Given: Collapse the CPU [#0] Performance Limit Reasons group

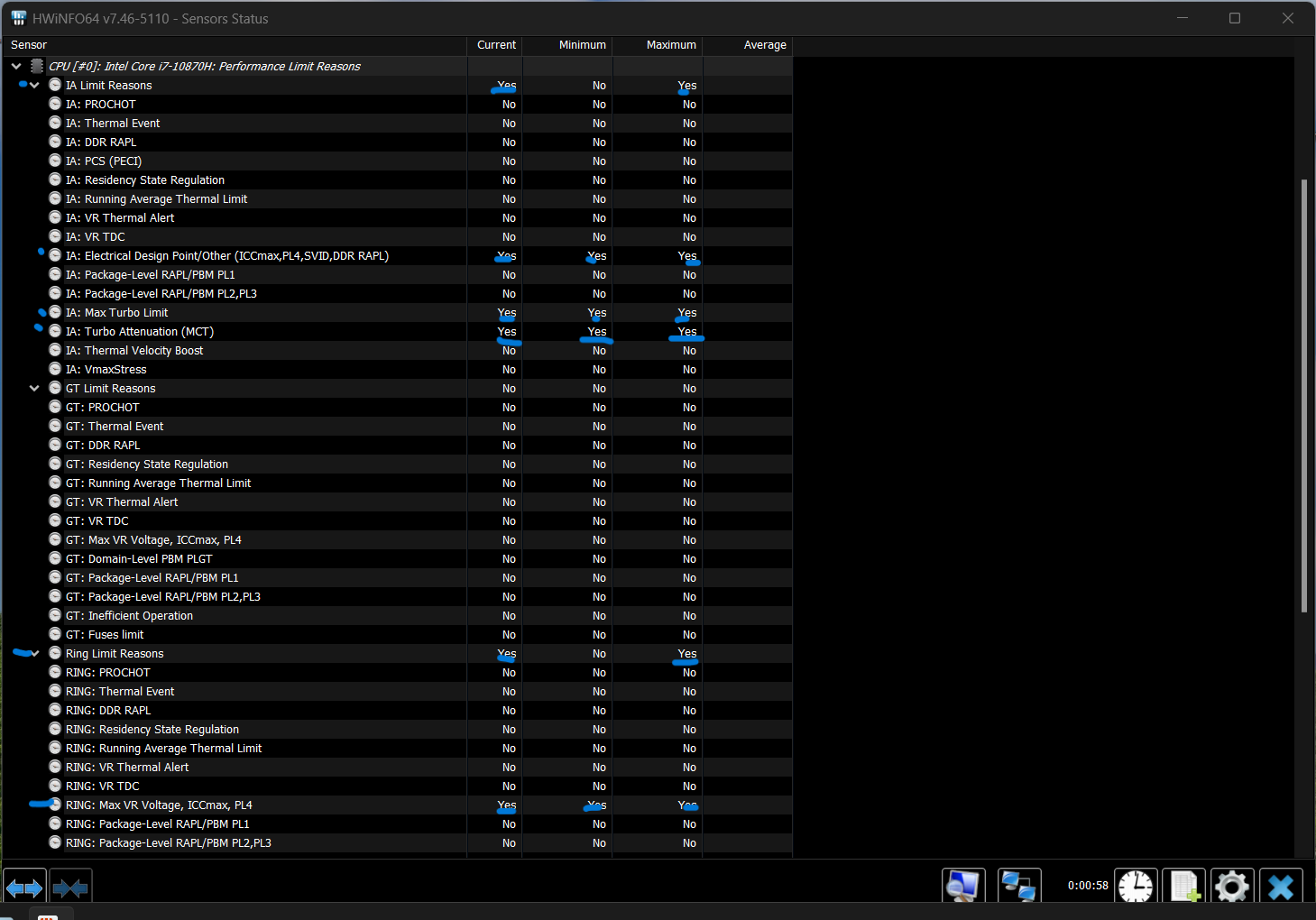Looking at the screenshot, I should (x=16, y=66).
